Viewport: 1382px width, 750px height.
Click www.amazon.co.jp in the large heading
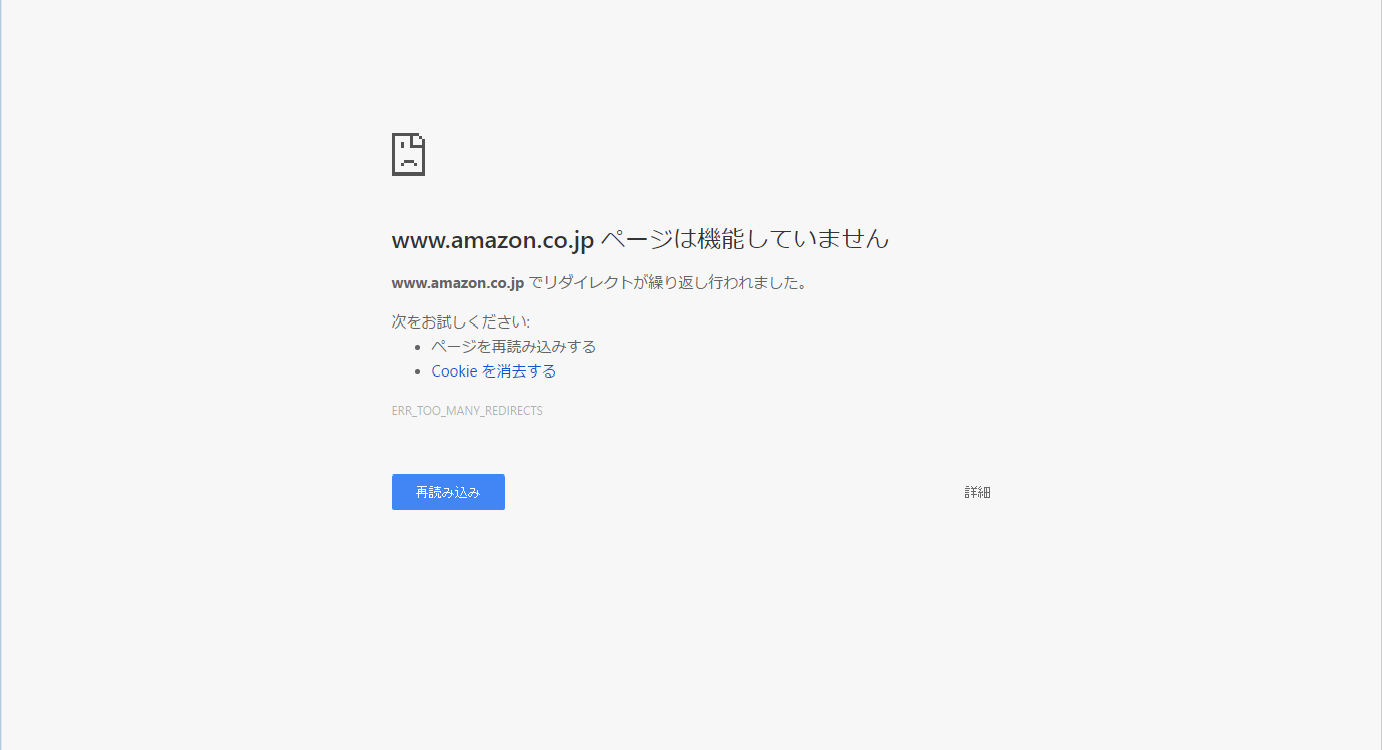pos(493,240)
